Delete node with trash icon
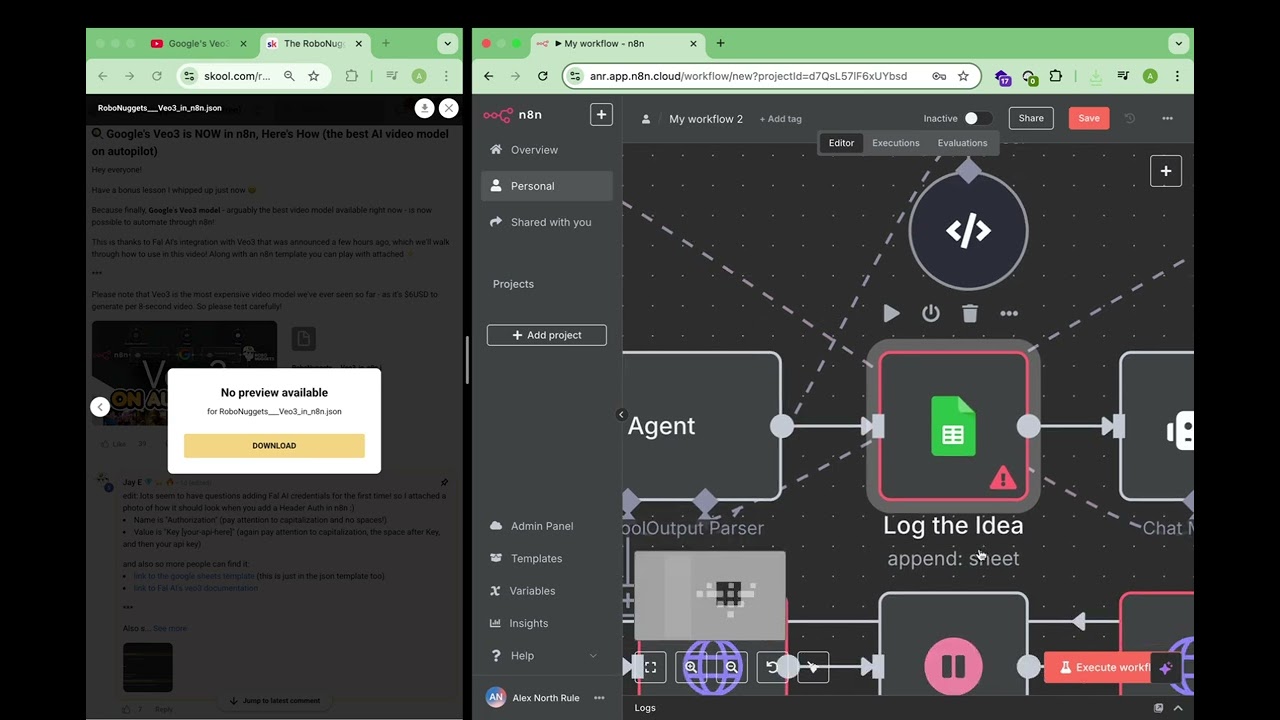Viewport: 1280px width, 720px height. tap(970, 314)
